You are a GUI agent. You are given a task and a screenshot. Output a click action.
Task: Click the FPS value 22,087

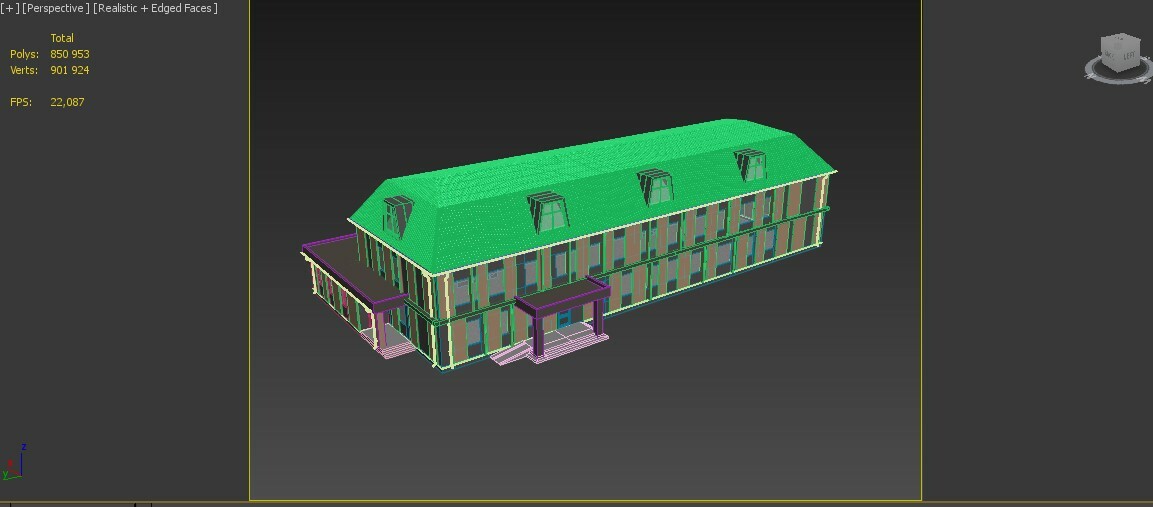68,102
